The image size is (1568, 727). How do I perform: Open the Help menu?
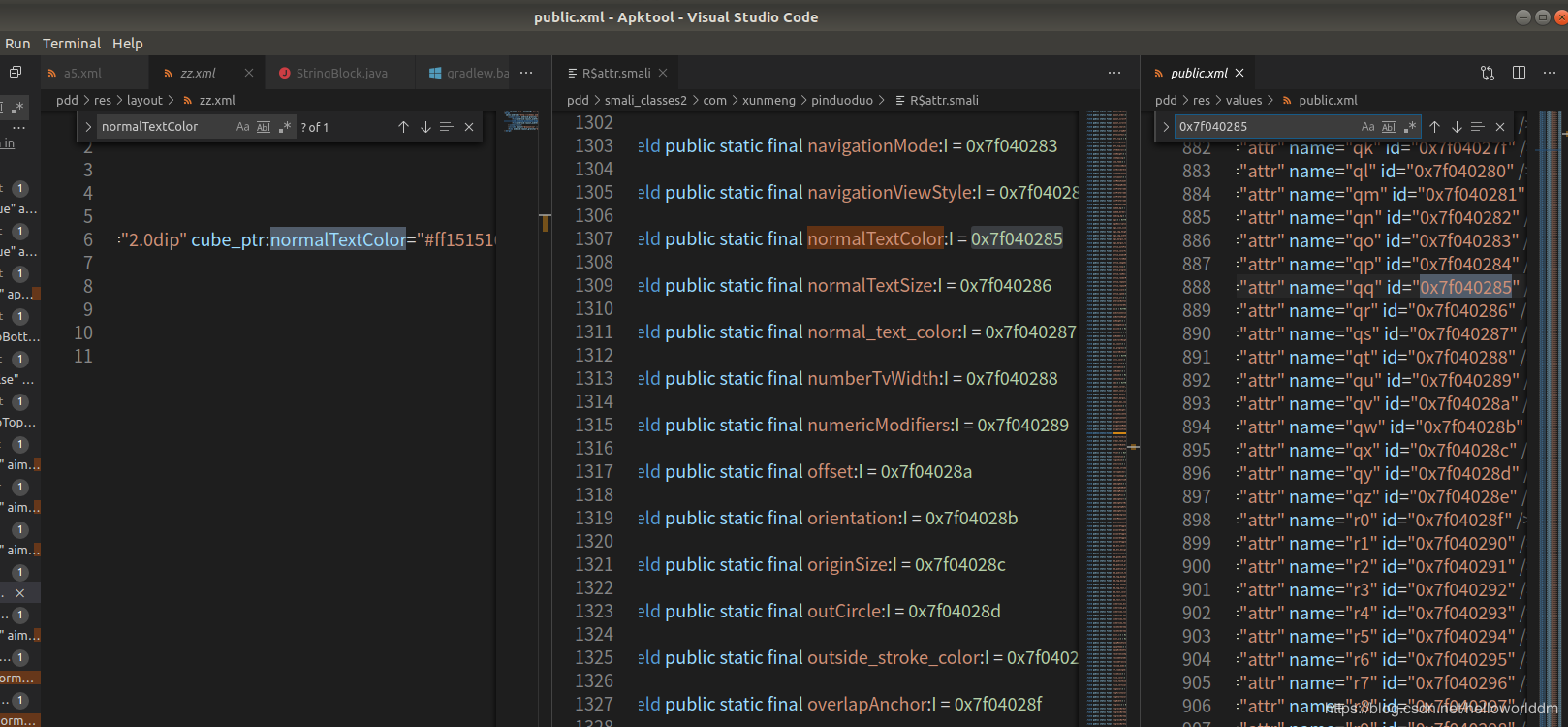tap(128, 44)
